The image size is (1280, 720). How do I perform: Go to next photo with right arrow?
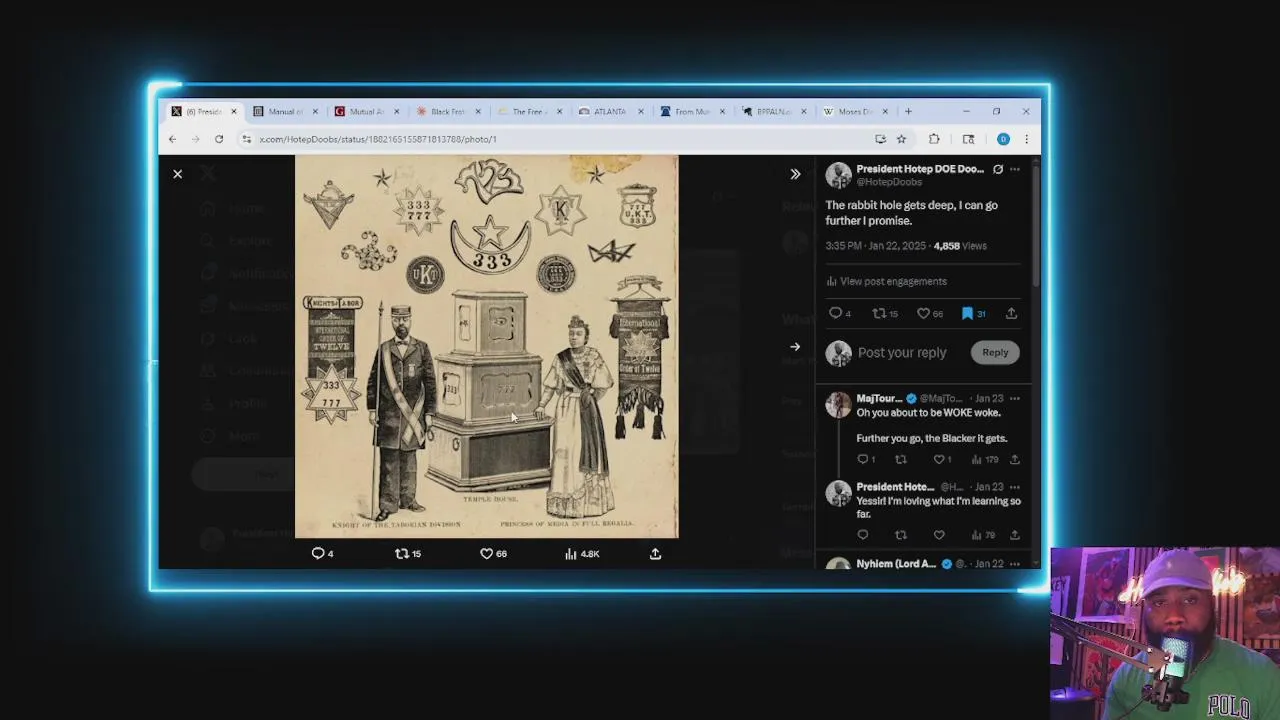[x=795, y=347]
